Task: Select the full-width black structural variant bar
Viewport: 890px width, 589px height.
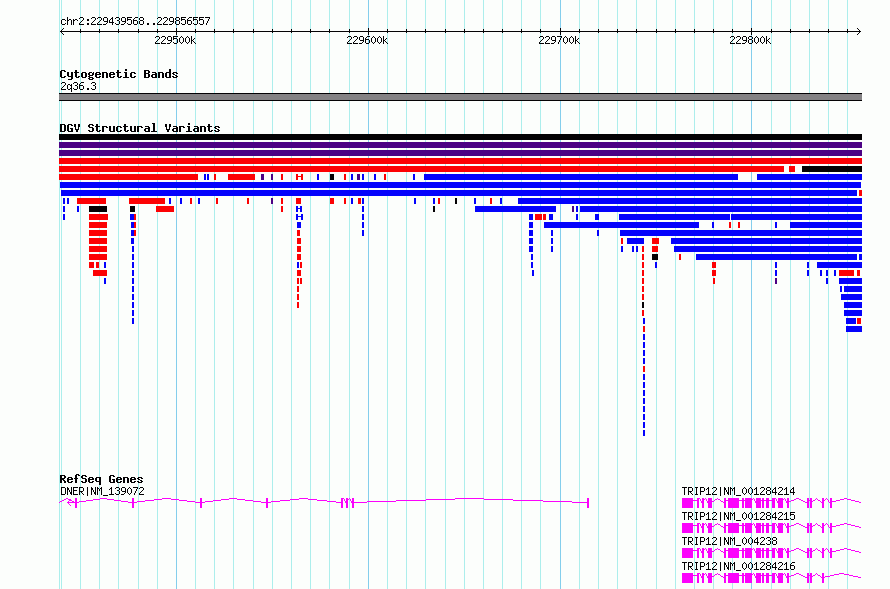Action: click(x=460, y=137)
